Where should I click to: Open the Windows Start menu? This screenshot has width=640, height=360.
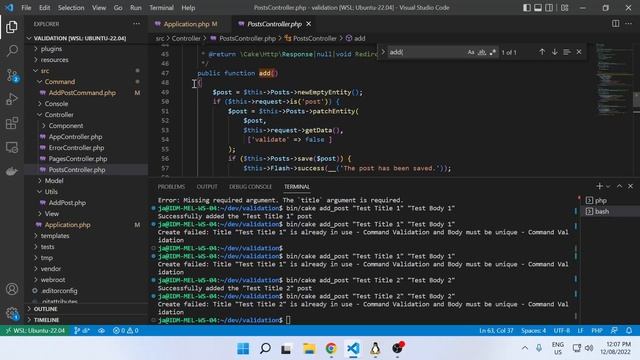coord(243,348)
